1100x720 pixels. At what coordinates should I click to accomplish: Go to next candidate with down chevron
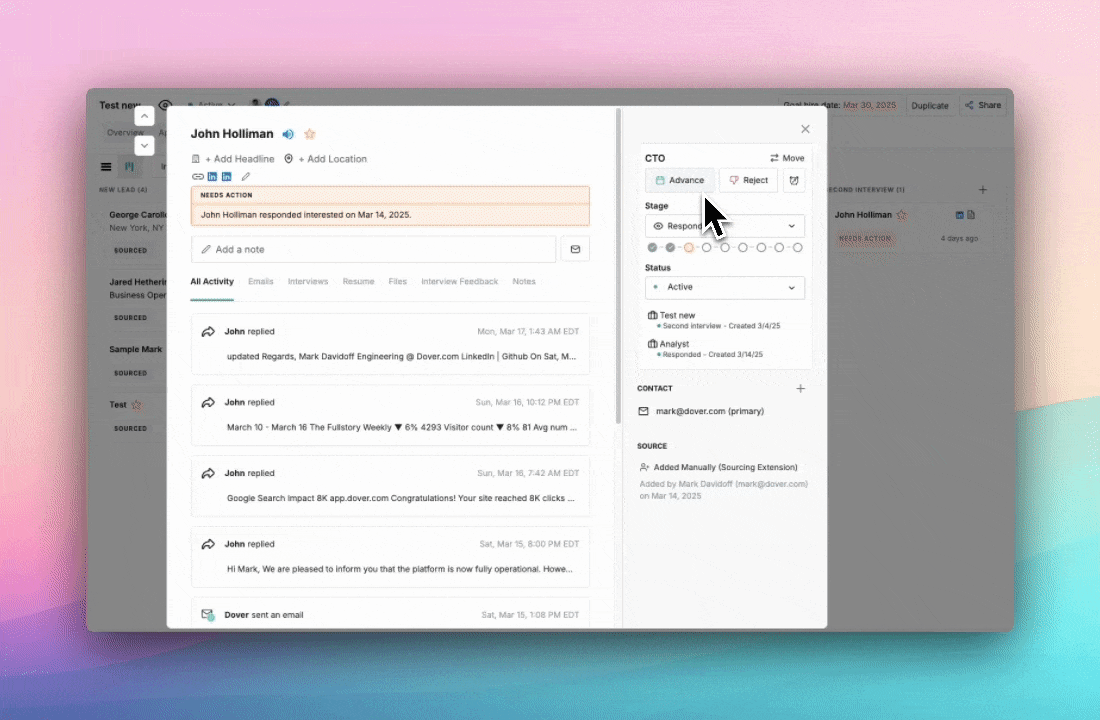[x=144, y=146]
